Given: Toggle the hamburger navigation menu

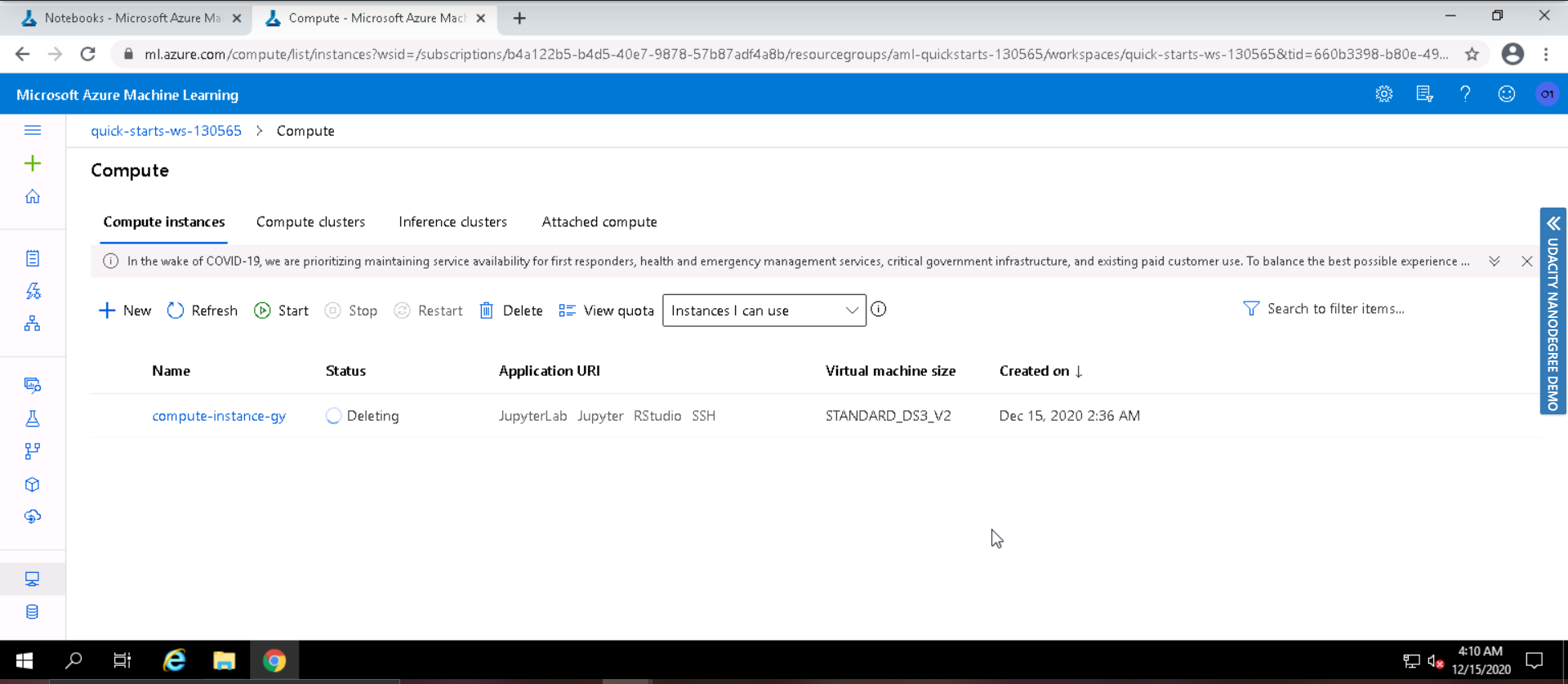Looking at the screenshot, I should pyautogui.click(x=33, y=130).
